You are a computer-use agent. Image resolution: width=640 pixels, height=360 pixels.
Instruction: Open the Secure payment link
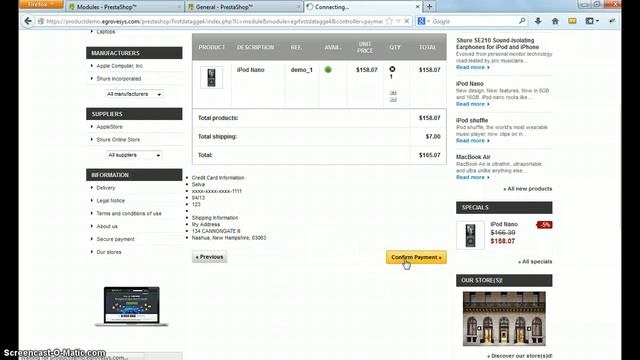[116, 239]
